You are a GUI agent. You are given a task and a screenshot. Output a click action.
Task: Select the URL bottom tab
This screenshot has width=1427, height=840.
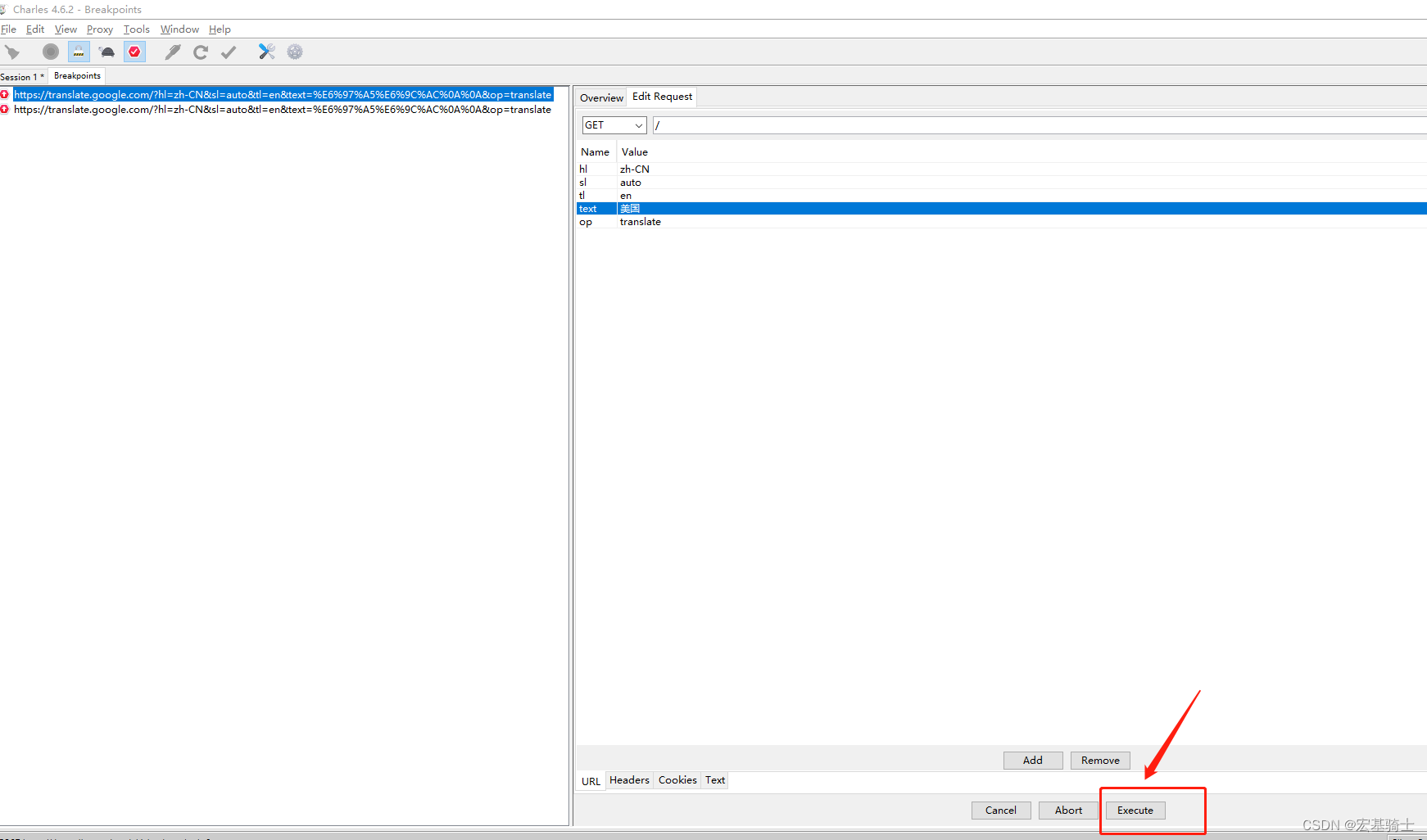coord(591,781)
